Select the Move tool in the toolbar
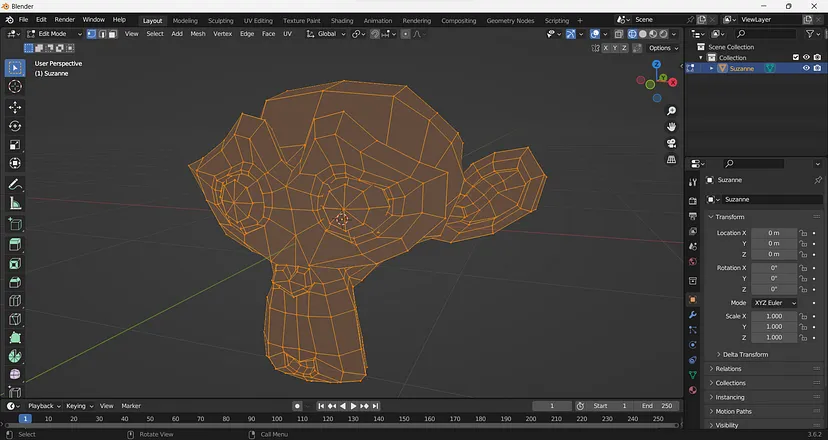828x440 pixels. coord(15,107)
